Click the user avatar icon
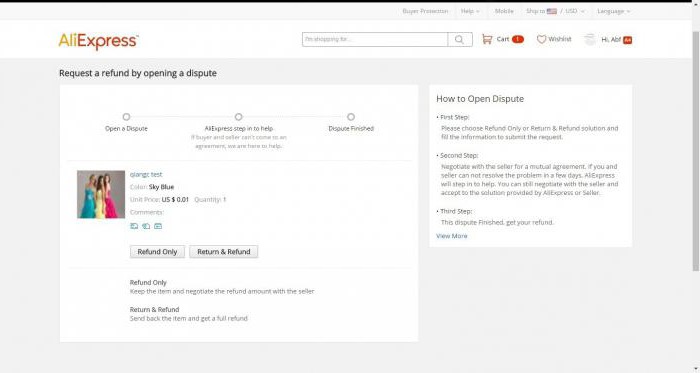The width and height of the screenshot is (700, 373). (x=590, y=39)
